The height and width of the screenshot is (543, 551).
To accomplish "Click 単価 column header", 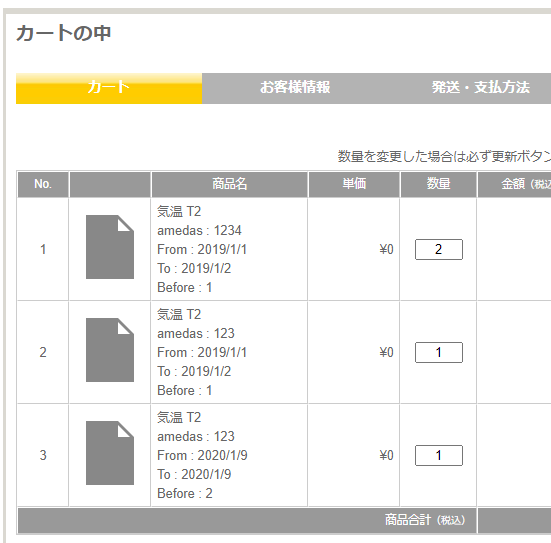I will click(x=354, y=184).
